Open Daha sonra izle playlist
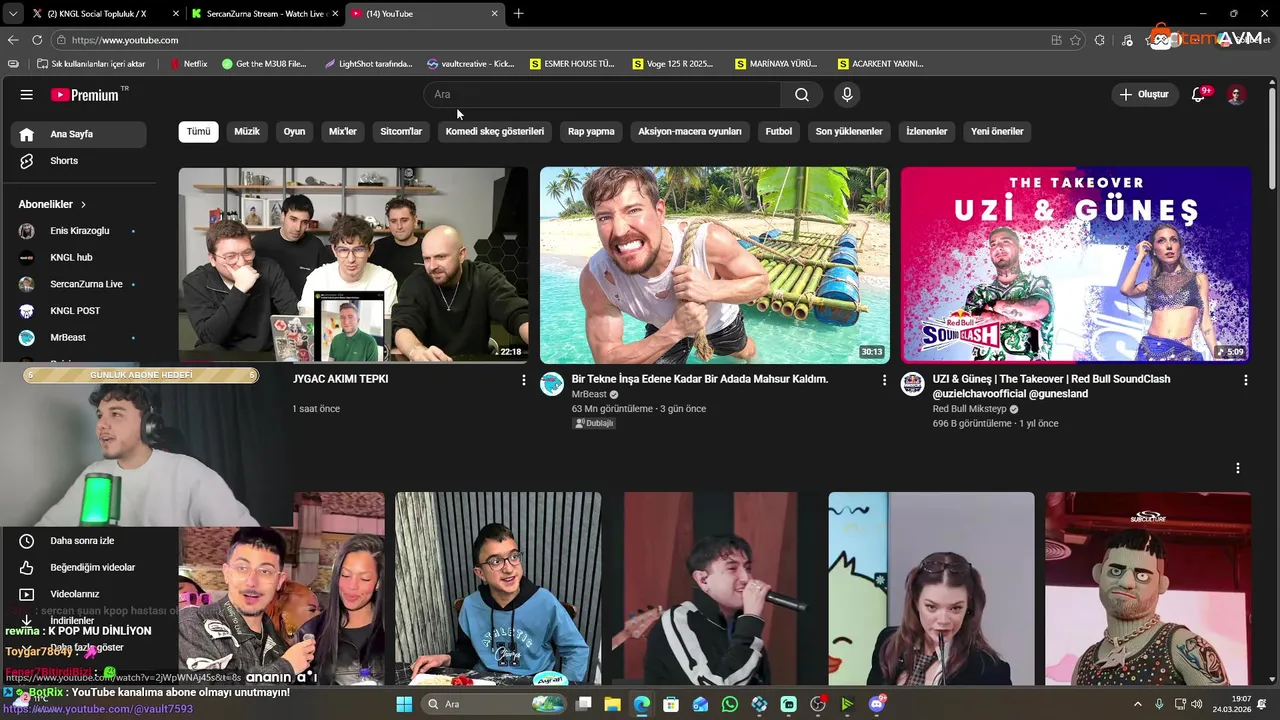This screenshot has height=720, width=1280. click(x=80, y=541)
